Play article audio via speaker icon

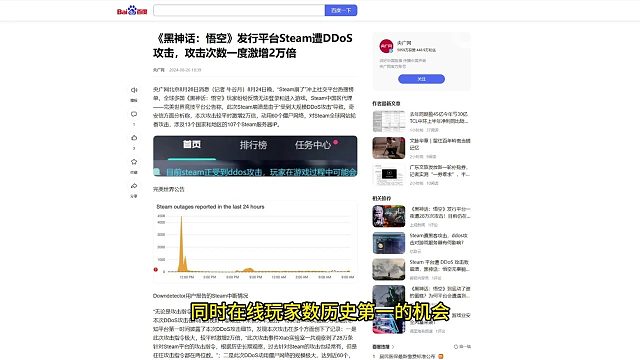click(134, 90)
